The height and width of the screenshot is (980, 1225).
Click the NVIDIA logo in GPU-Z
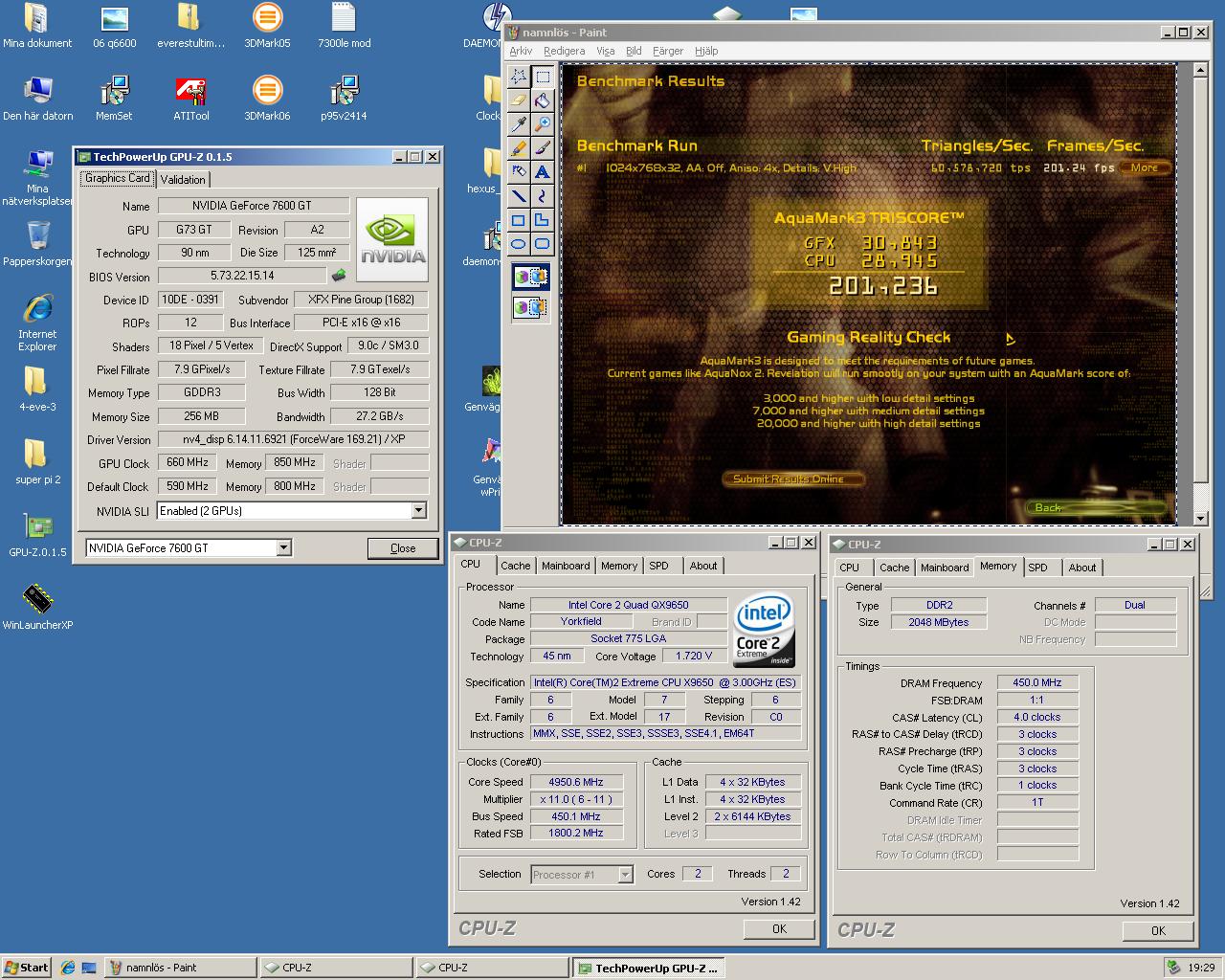point(392,239)
